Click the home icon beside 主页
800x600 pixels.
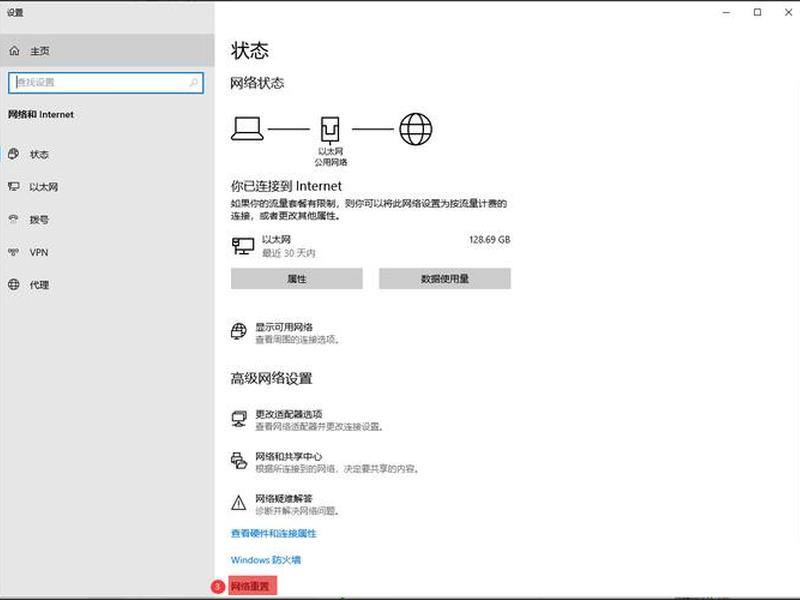(14, 51)
